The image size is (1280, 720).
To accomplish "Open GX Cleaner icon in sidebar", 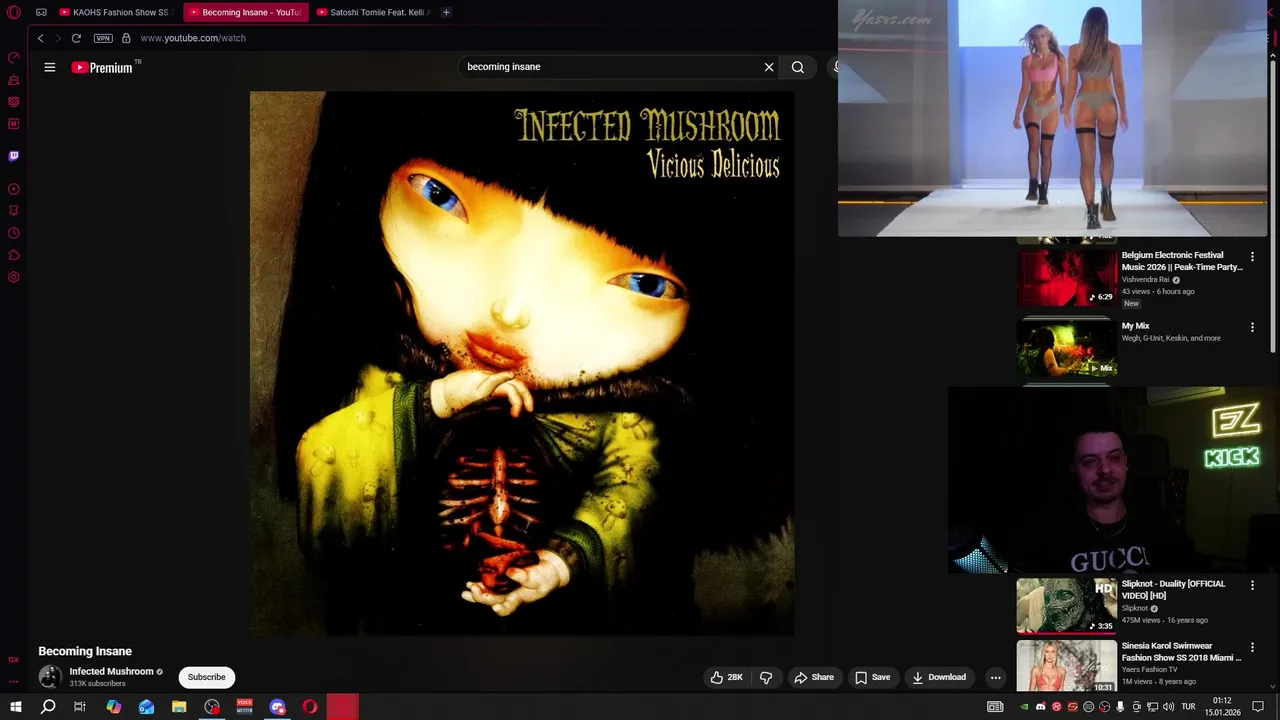I will (x=14, y=80).
